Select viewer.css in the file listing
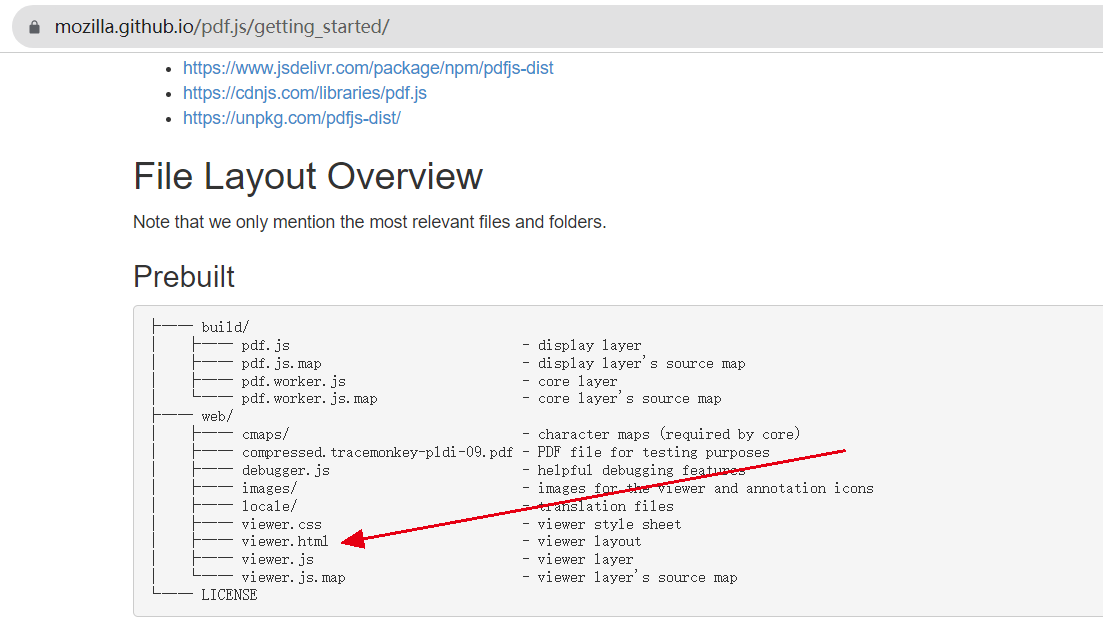Image resolution: width=1103 pixels, height=623 pixels. point(281,523)
